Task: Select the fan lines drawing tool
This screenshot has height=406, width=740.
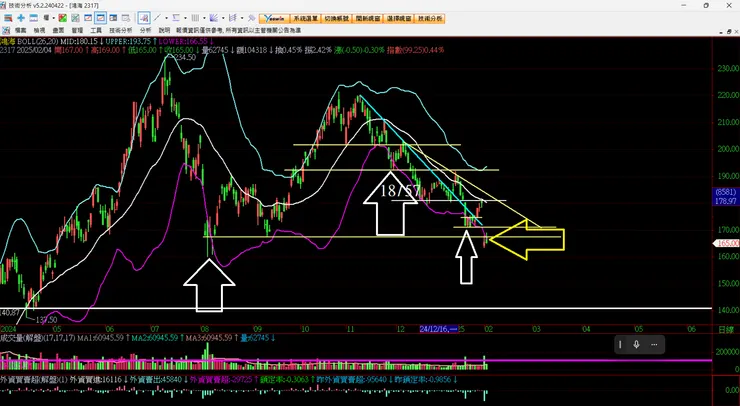Action: tap(214, 18)
